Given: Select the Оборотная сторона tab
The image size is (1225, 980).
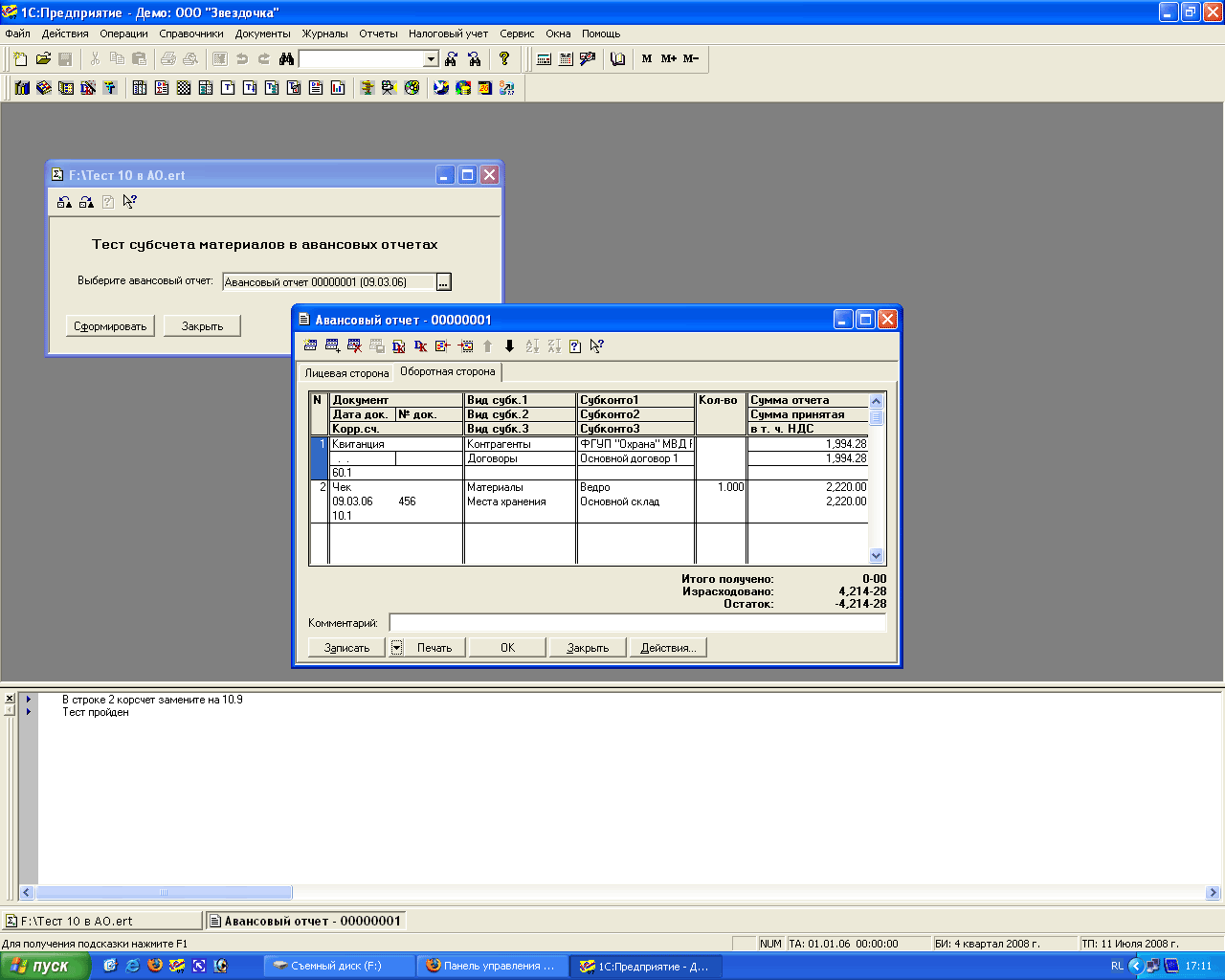Looking at the screenshot, I should [448, 371].
